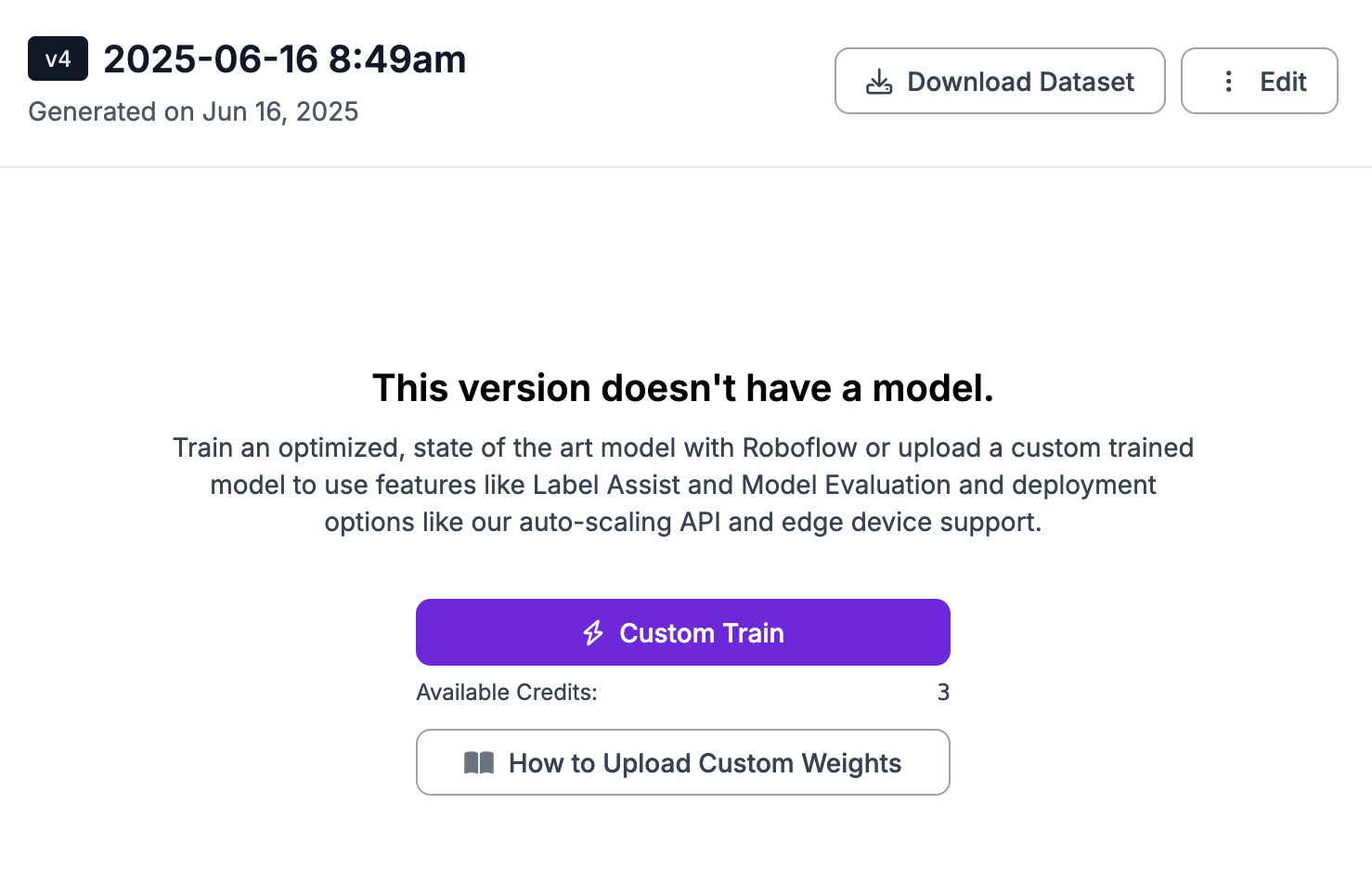Screen dimensions: 1372x895
Task: Click the lightning bolt icon on Custom Train
Action: coord(593,633)
